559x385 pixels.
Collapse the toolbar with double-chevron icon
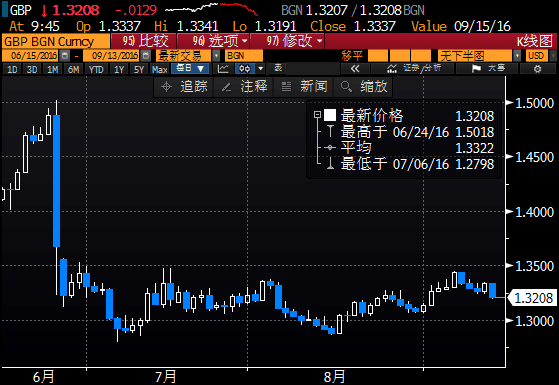click(355, 68)
